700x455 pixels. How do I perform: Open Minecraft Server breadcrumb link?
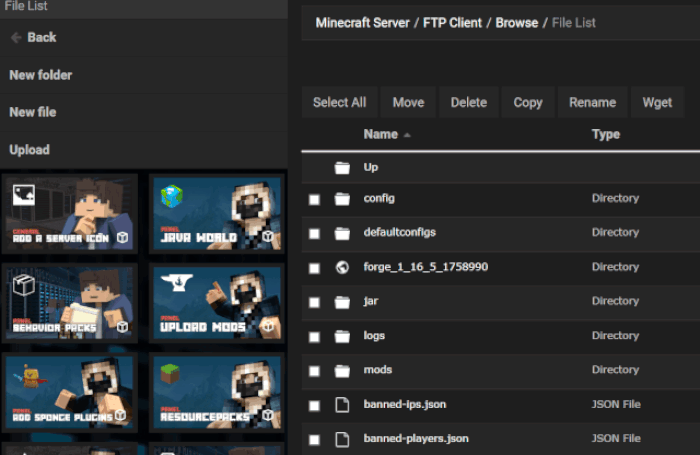pos(362,23)
